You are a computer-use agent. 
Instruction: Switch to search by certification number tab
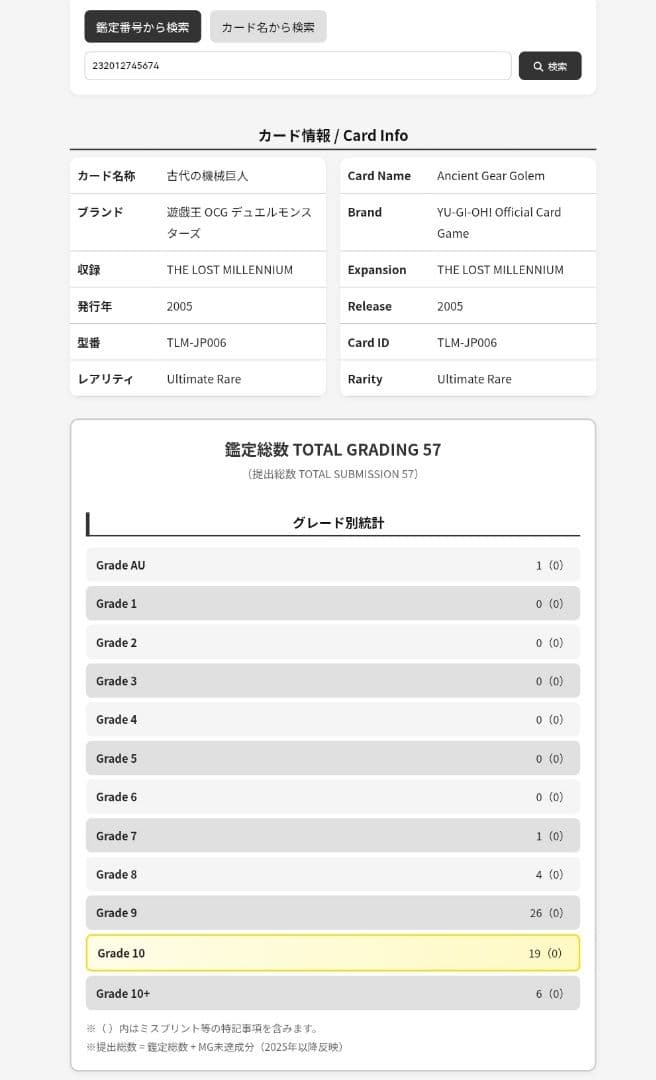pos(142,27)
